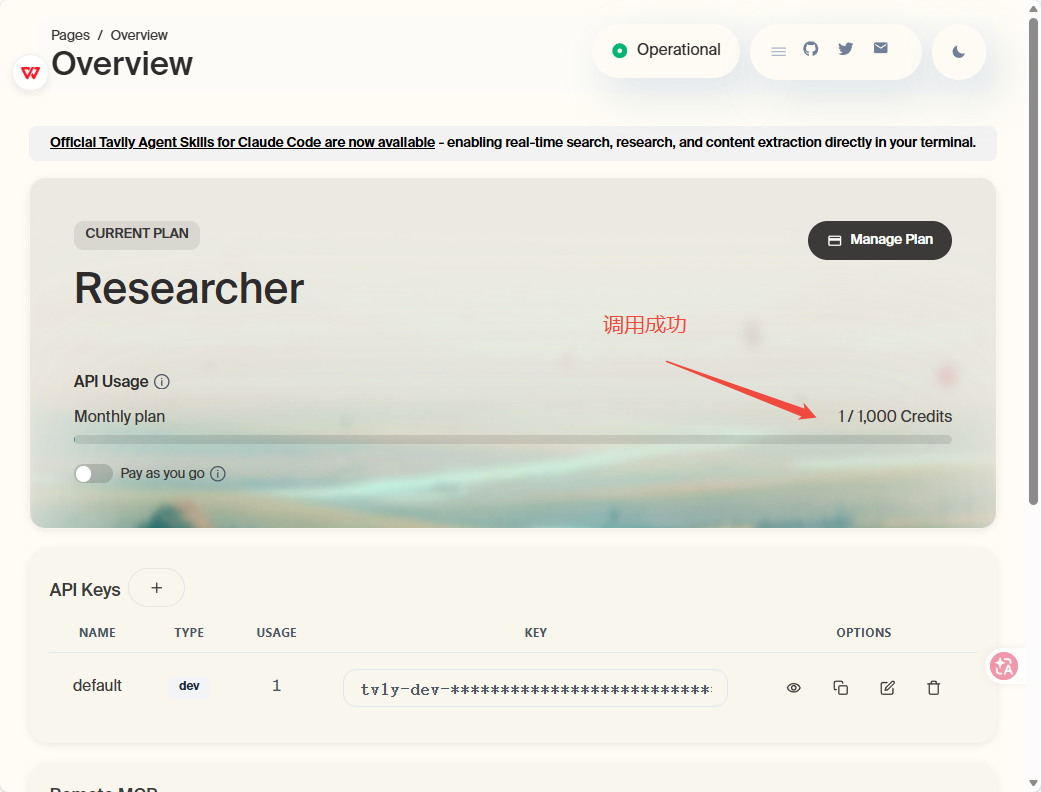Click the usage count '1' in default row
Viewport: 1041px width, 792px height.
[x=277, y=686]
